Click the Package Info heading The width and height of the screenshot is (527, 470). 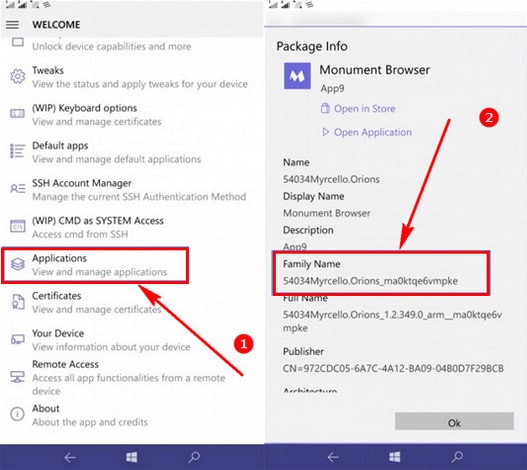[312, 46]
